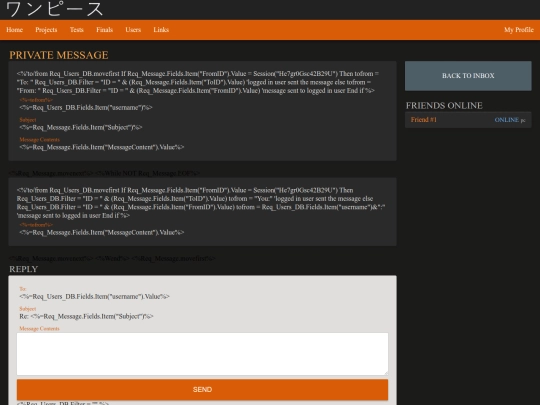Open the Users page

tap(133, 30)
